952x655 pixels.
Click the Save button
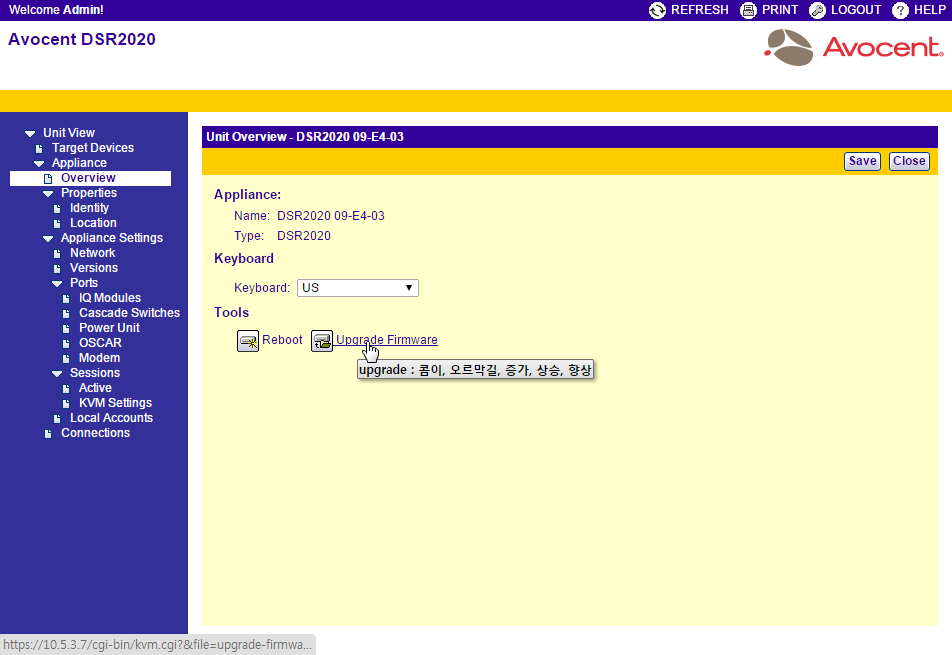862,161
